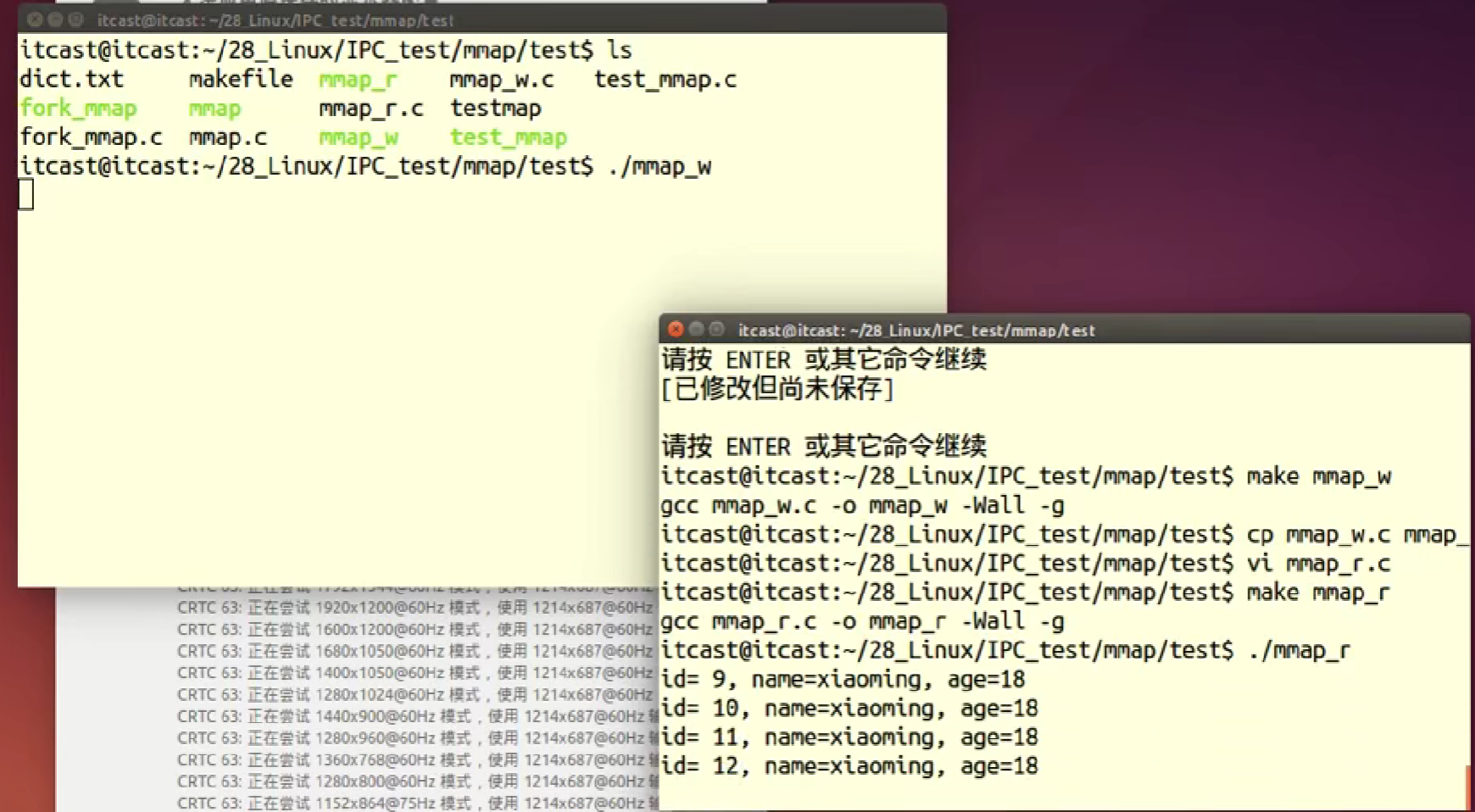Click the vi mmap_r.c command line
Viewport: 1475px width, 812px height.
(1026, 564)
